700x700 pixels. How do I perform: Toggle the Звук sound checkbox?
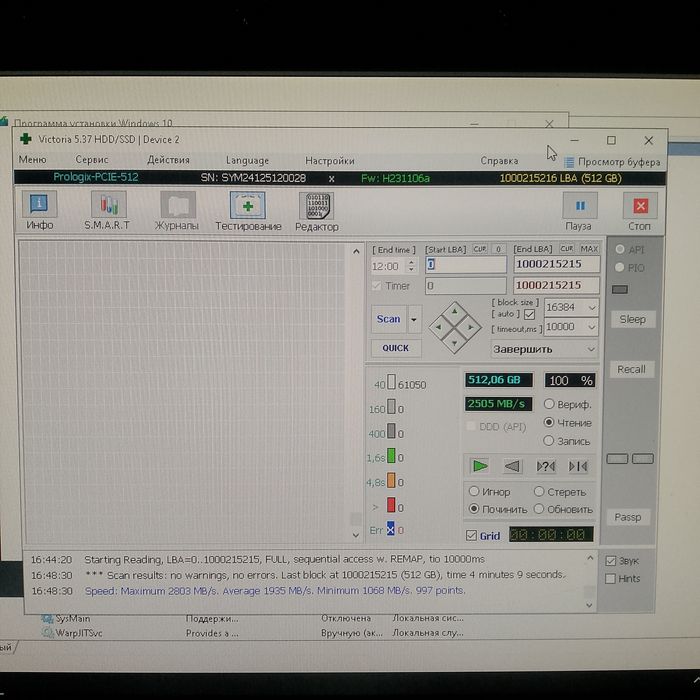pos(610,561)
